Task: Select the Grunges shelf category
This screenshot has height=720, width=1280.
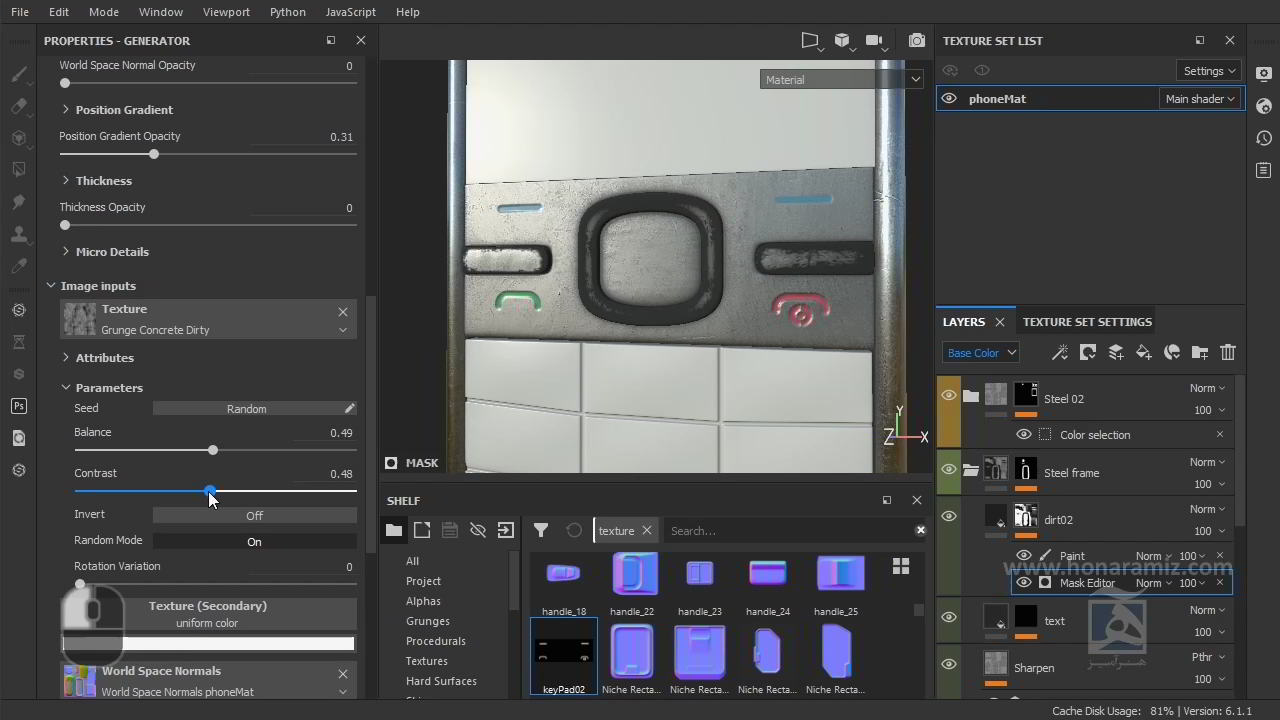Action: (x=428, y=621)
